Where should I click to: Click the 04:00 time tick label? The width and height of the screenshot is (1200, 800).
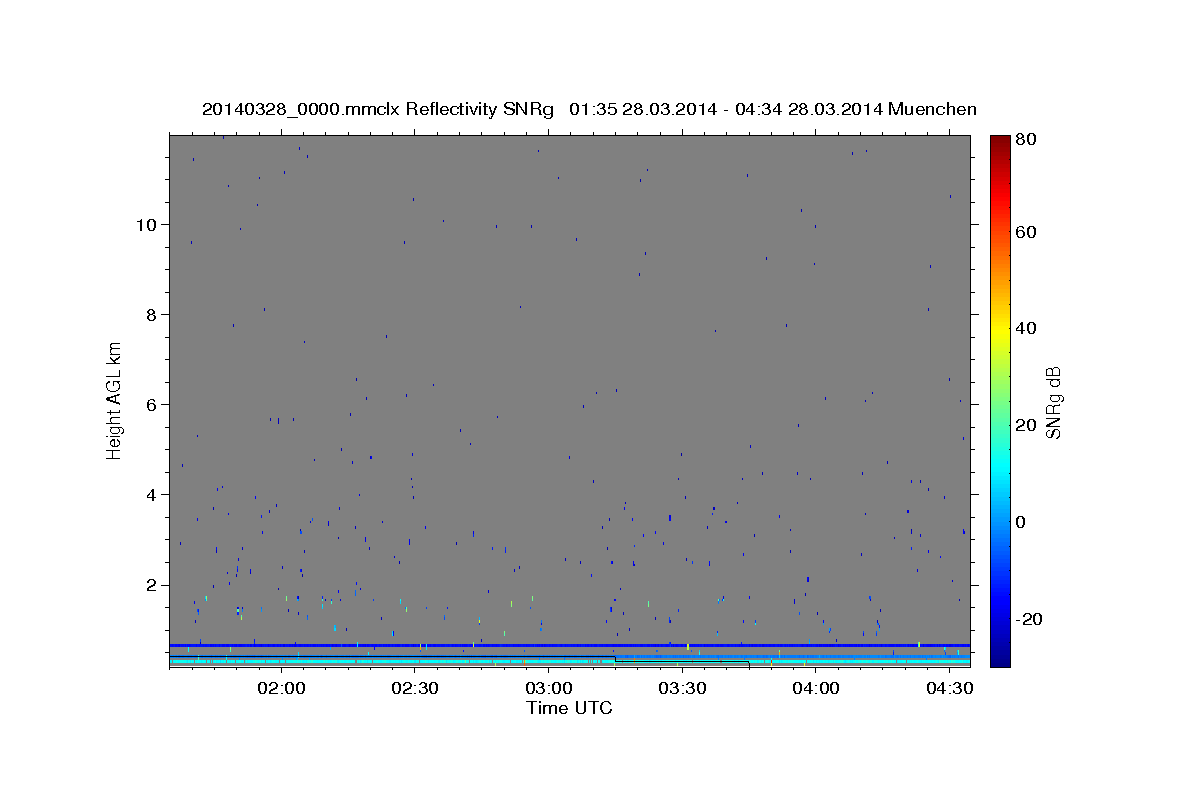tap(815, 688)
